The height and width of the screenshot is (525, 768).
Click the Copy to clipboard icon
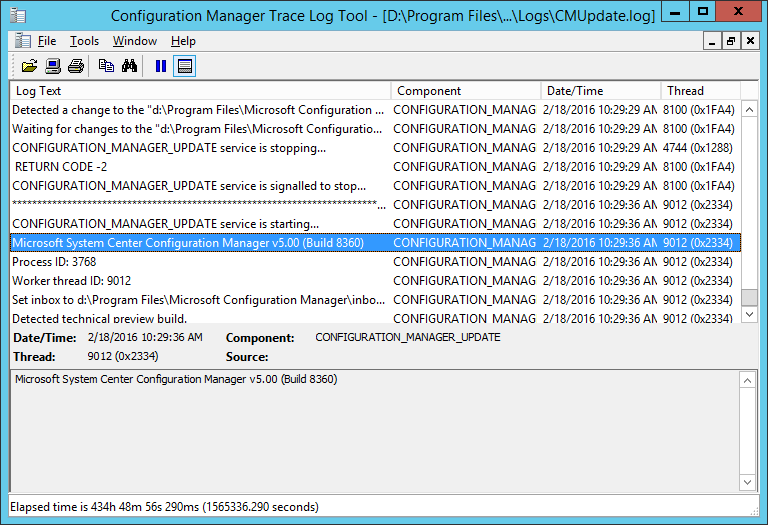pos(106,66)
